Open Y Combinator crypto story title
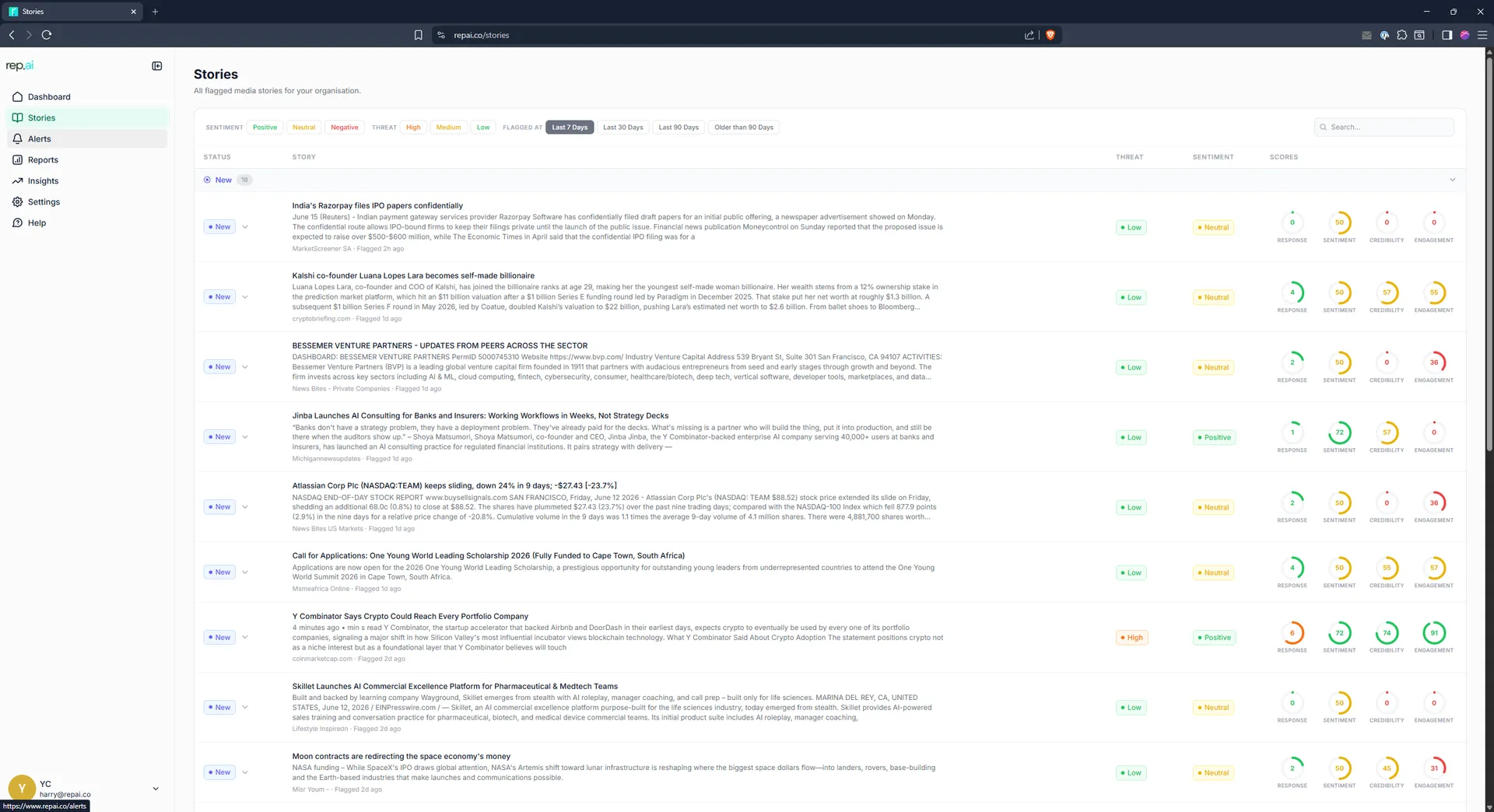Viewport: 1494px width, 812px height. pos(410,617)
